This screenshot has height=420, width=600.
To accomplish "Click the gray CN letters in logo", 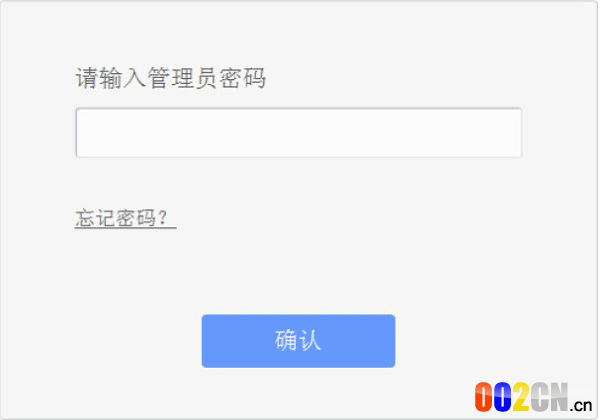I will click(x=549, y=397).
